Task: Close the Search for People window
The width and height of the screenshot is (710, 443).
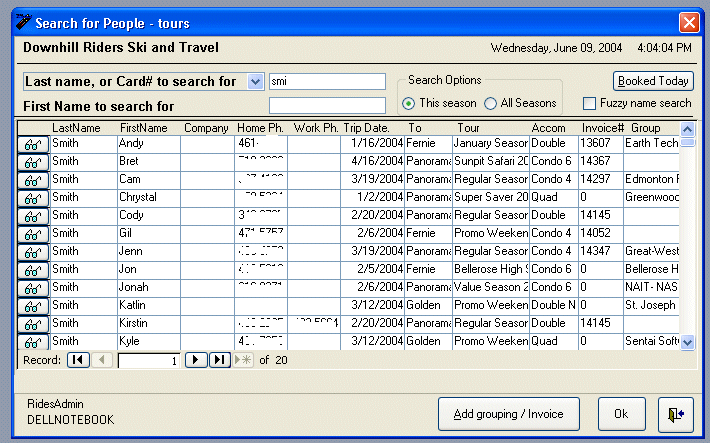Action: 689,22
